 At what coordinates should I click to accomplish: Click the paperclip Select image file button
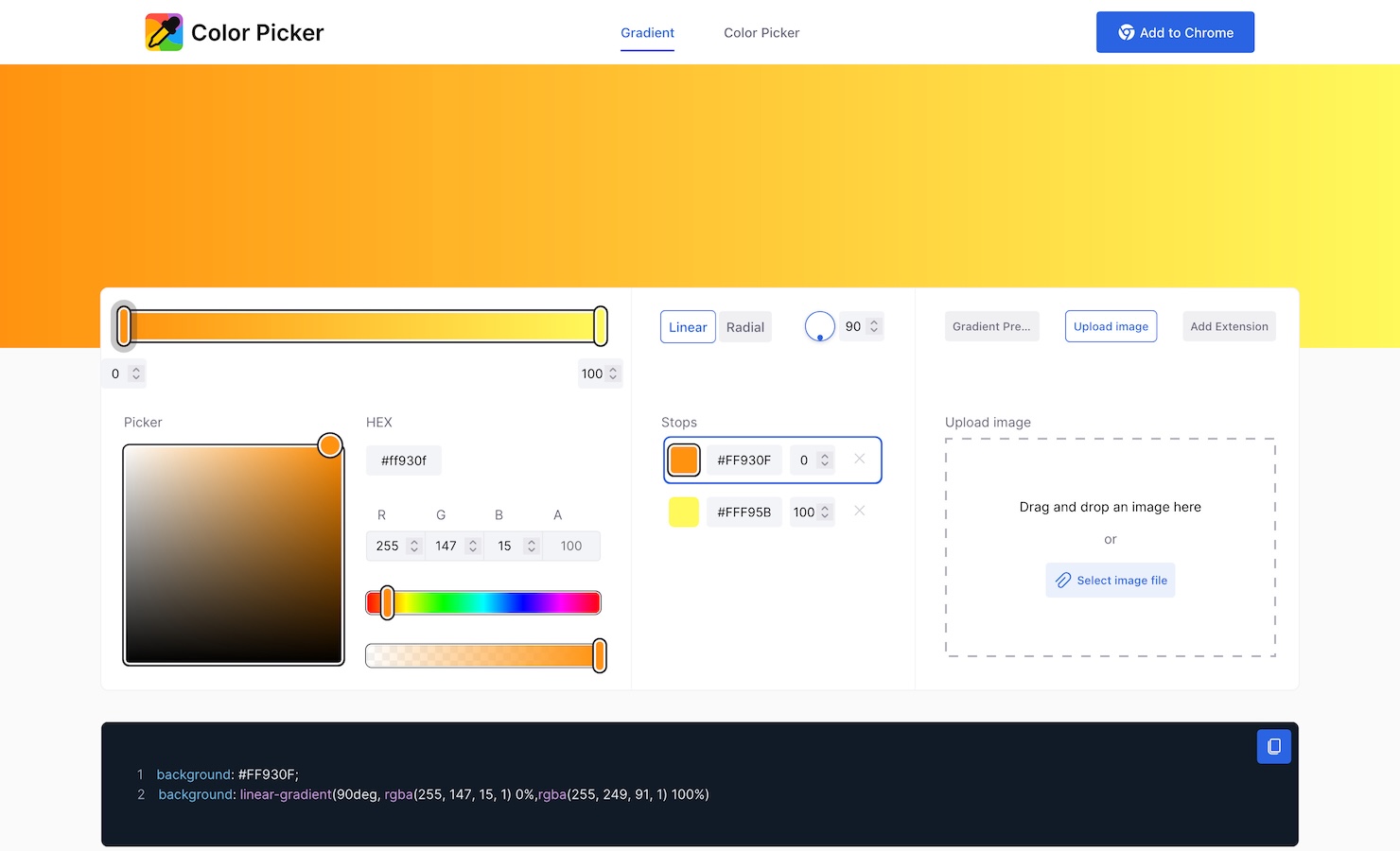(1111, 581)
